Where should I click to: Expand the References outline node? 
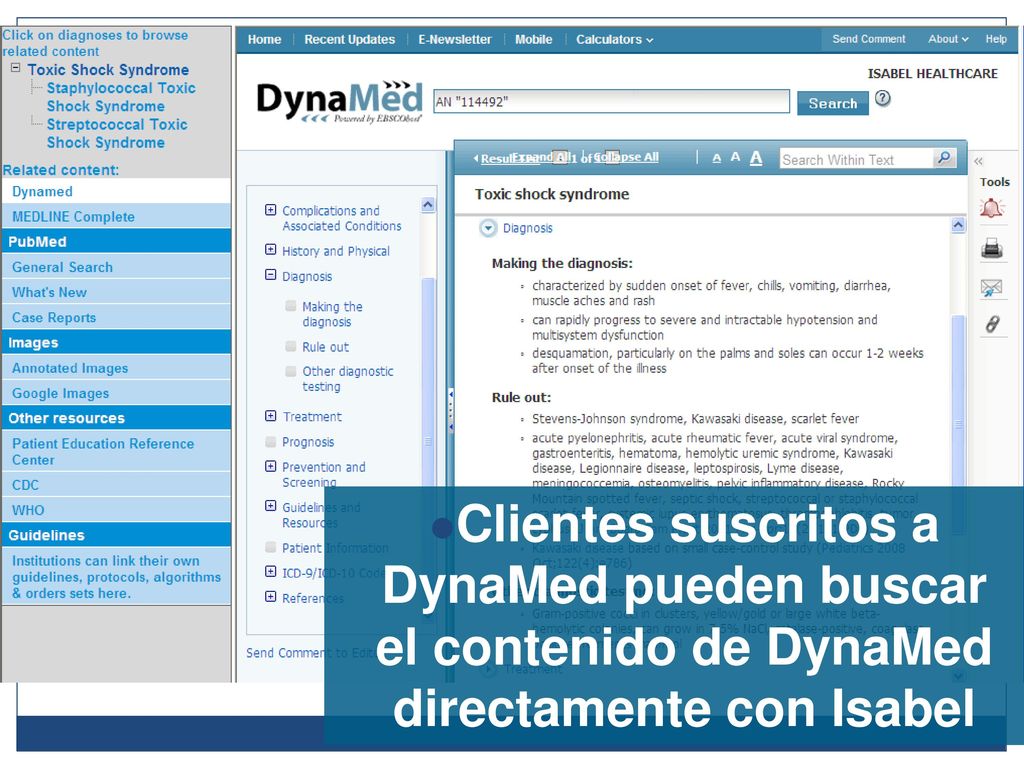click(x=270, y=596)
